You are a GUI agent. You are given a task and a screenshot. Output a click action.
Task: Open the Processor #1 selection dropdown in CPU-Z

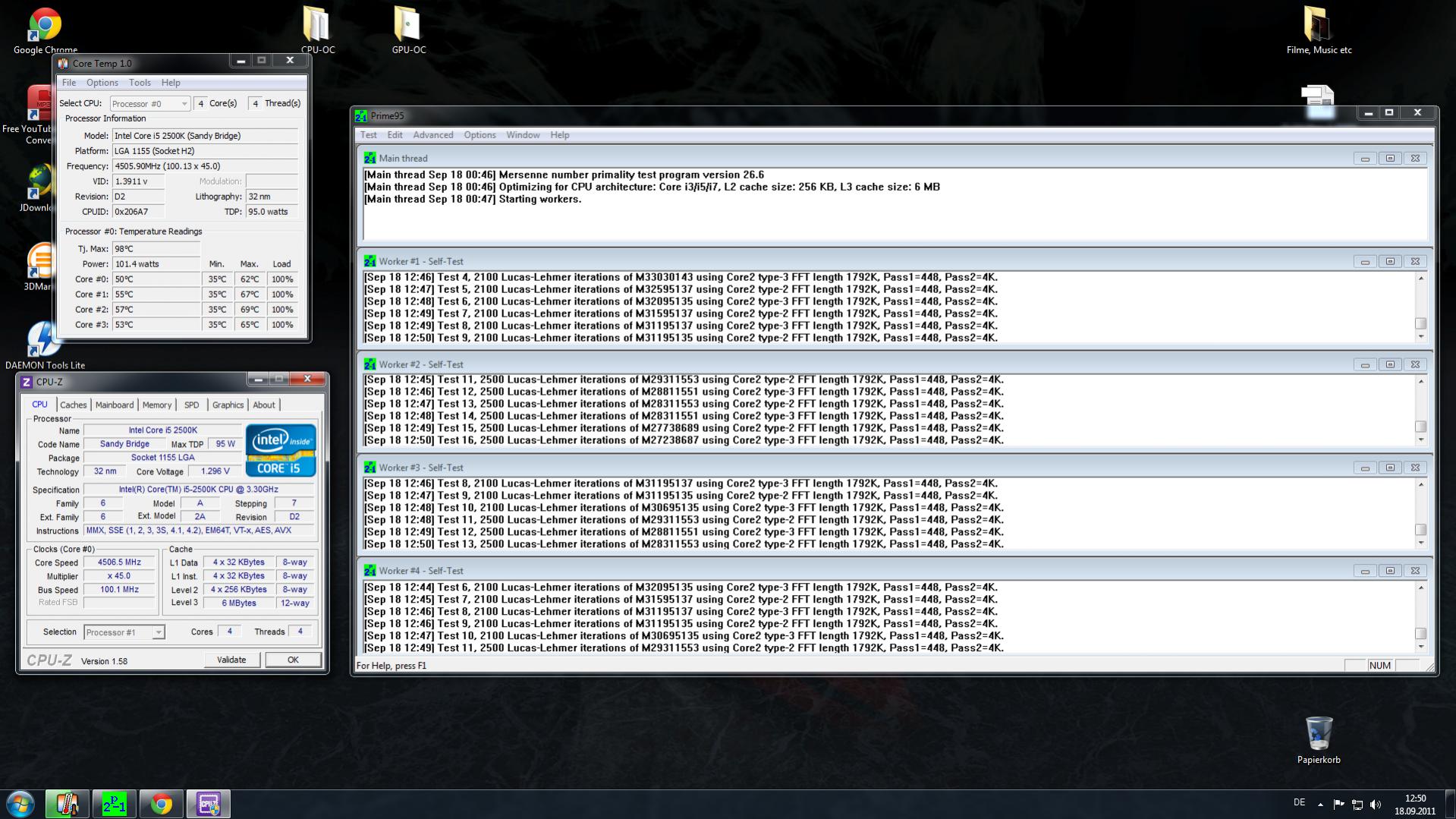point(124,632)
